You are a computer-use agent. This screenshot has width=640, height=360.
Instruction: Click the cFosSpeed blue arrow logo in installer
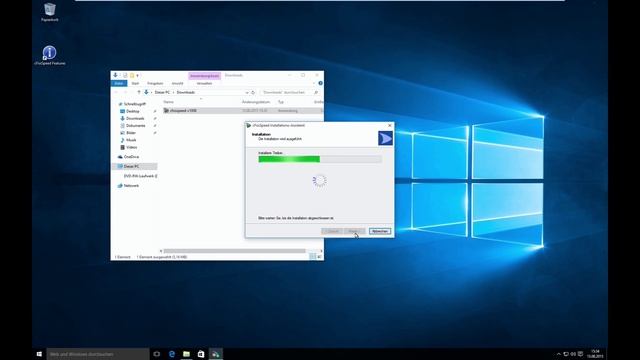click(385, 138)
